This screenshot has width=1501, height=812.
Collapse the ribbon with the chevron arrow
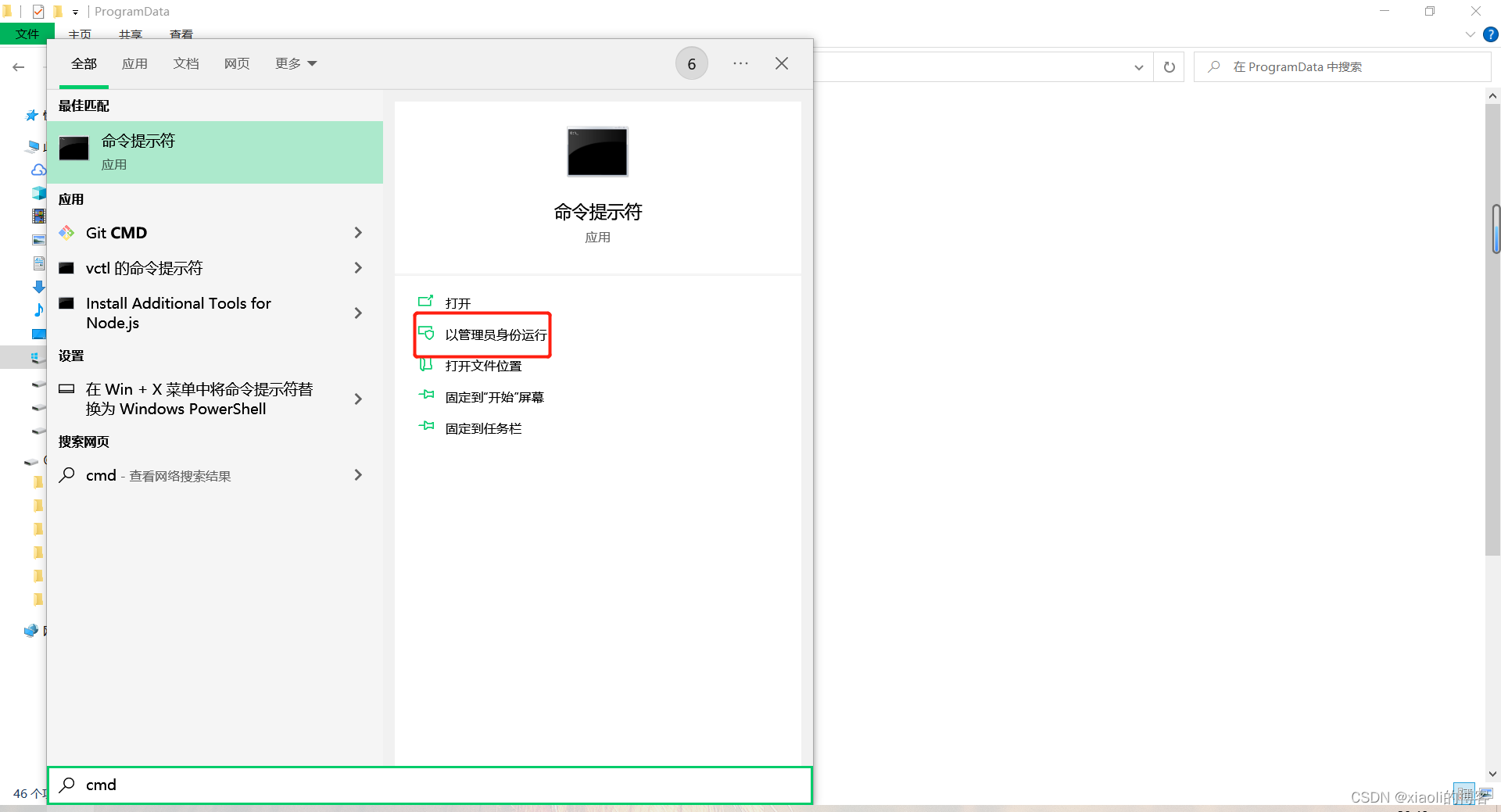[x=1471, y=34]
